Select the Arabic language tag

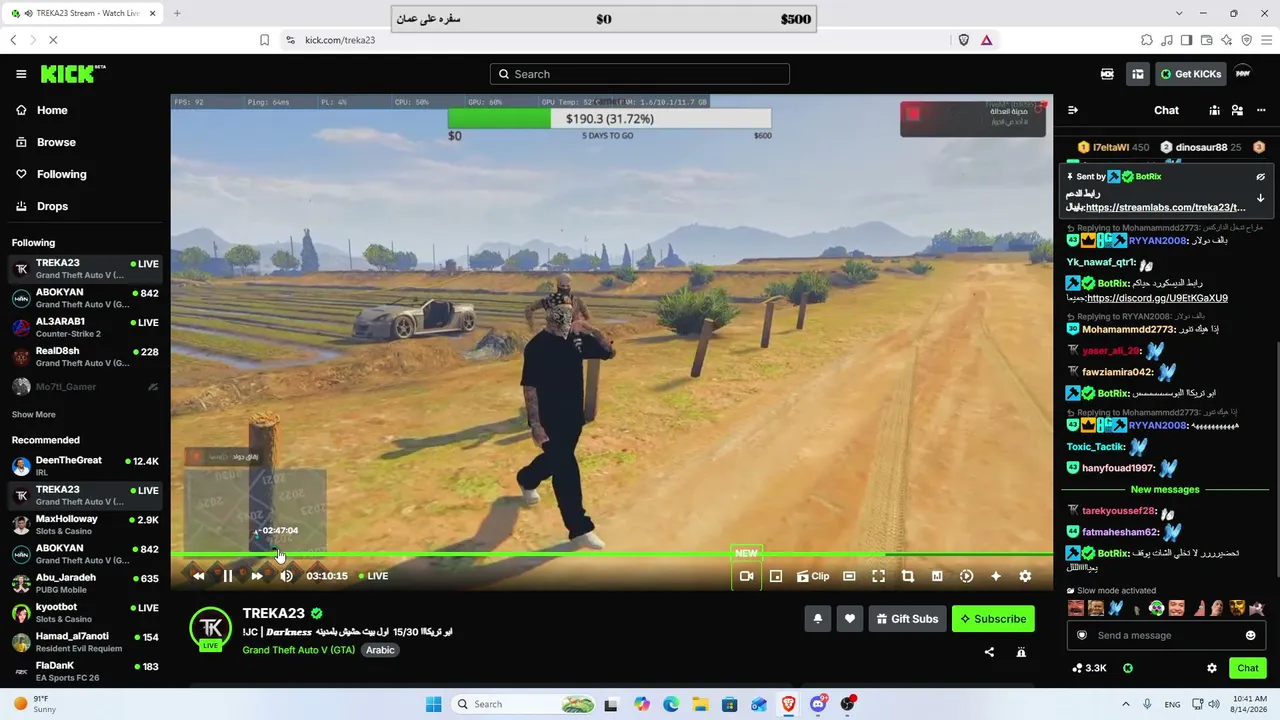tap(380, 650)
